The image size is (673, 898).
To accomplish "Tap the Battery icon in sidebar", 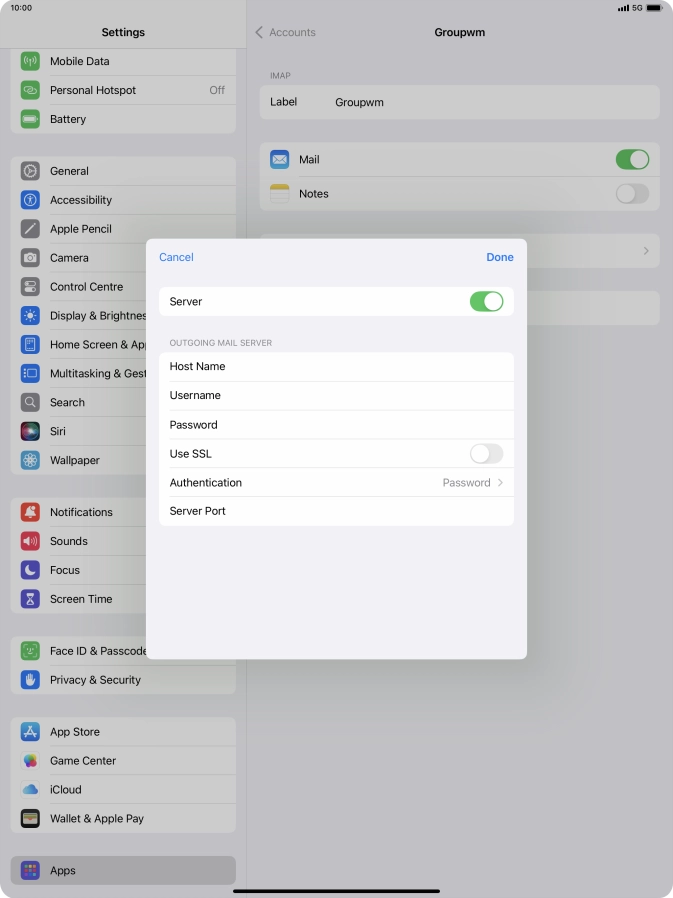I will 30,119.
